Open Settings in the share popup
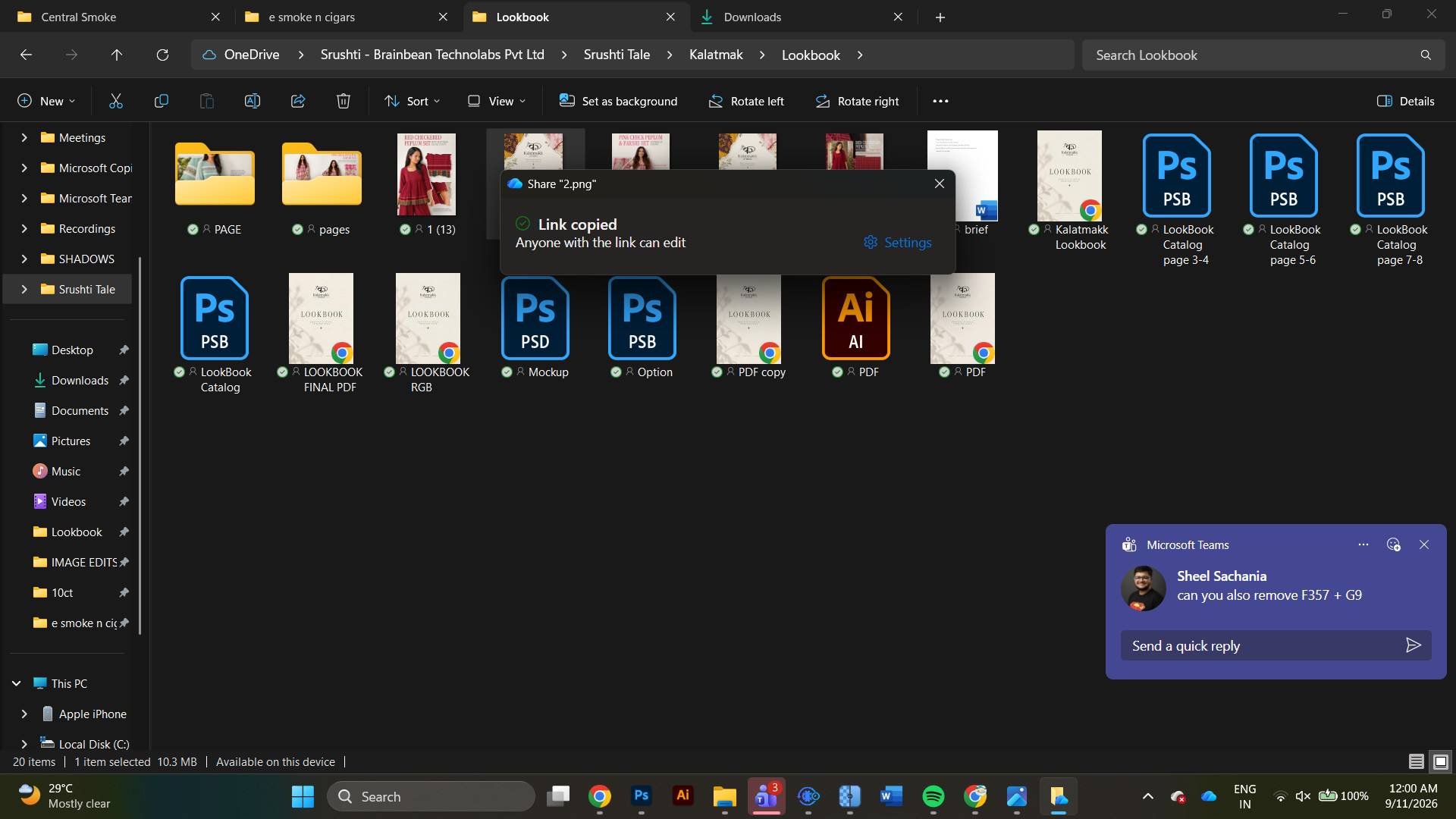 (897, 243)
